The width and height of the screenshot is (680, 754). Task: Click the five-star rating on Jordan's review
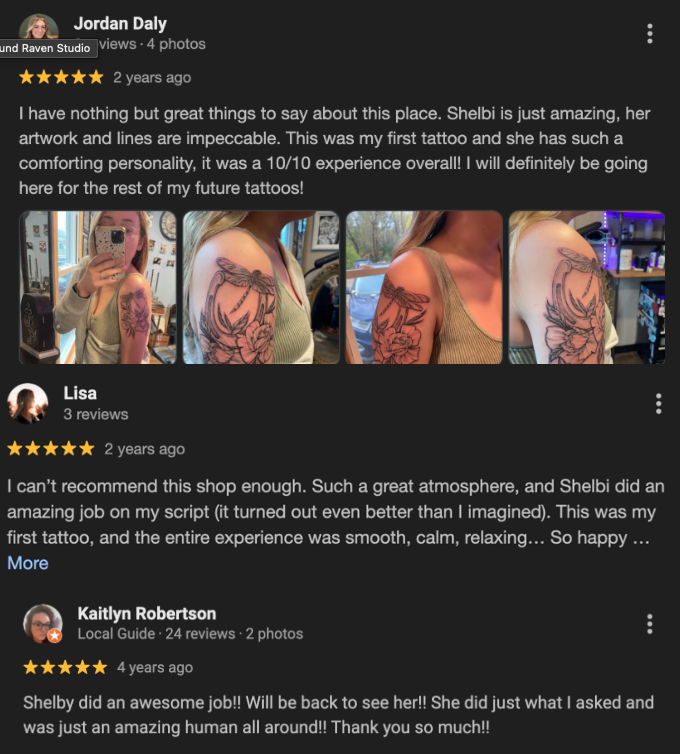tap(61, 77)
